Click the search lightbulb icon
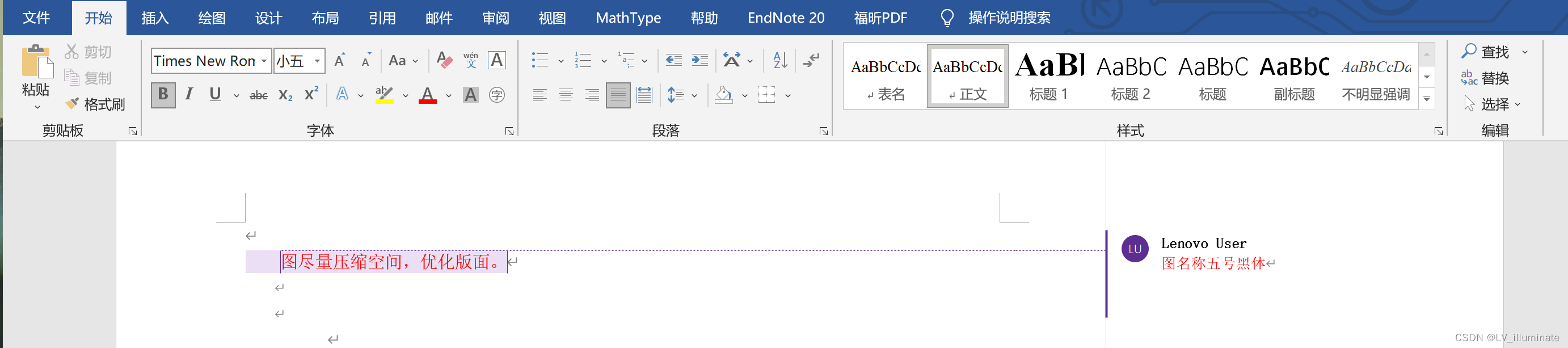 (947, 18)
